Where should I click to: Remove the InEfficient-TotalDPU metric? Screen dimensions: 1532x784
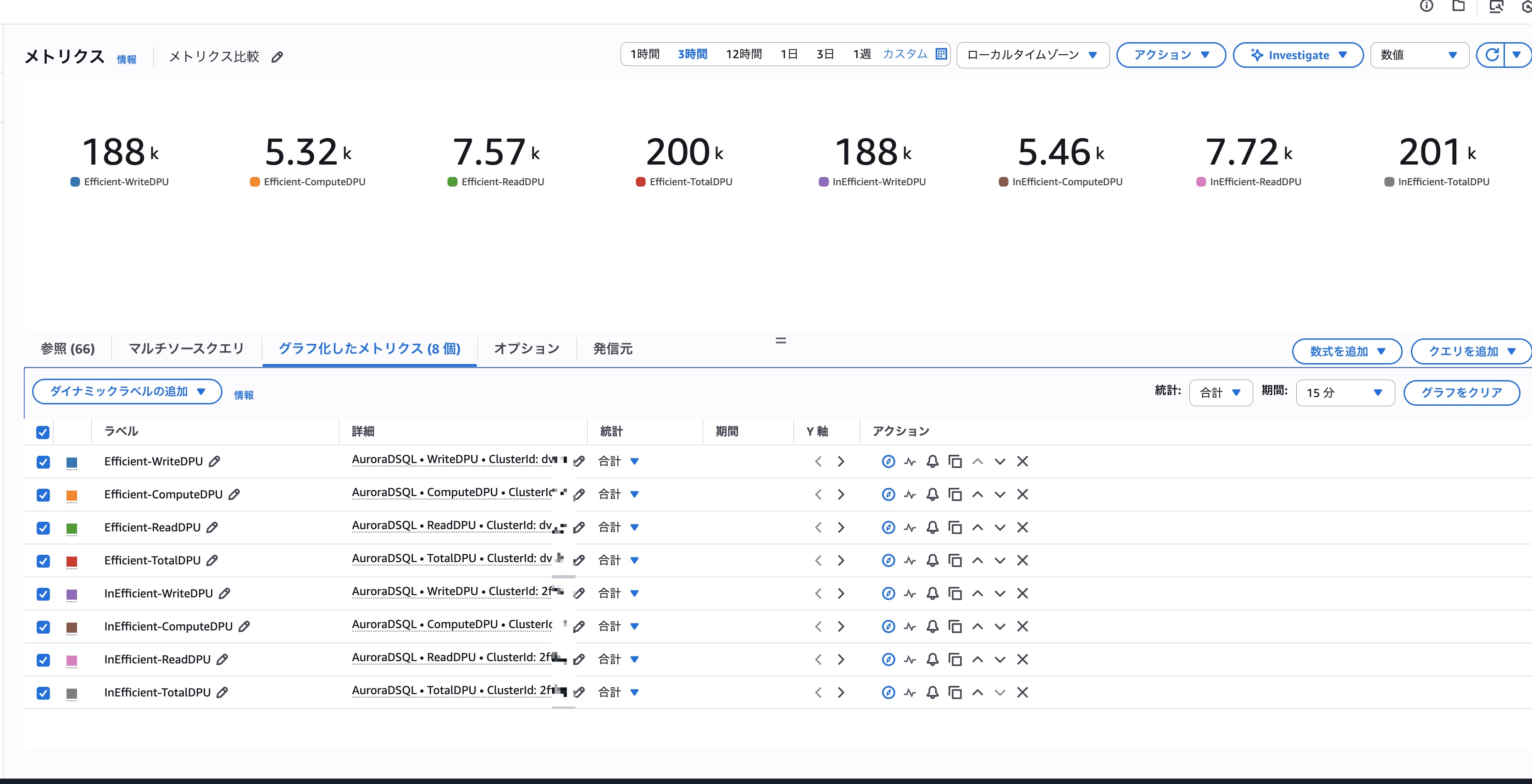1022,692
